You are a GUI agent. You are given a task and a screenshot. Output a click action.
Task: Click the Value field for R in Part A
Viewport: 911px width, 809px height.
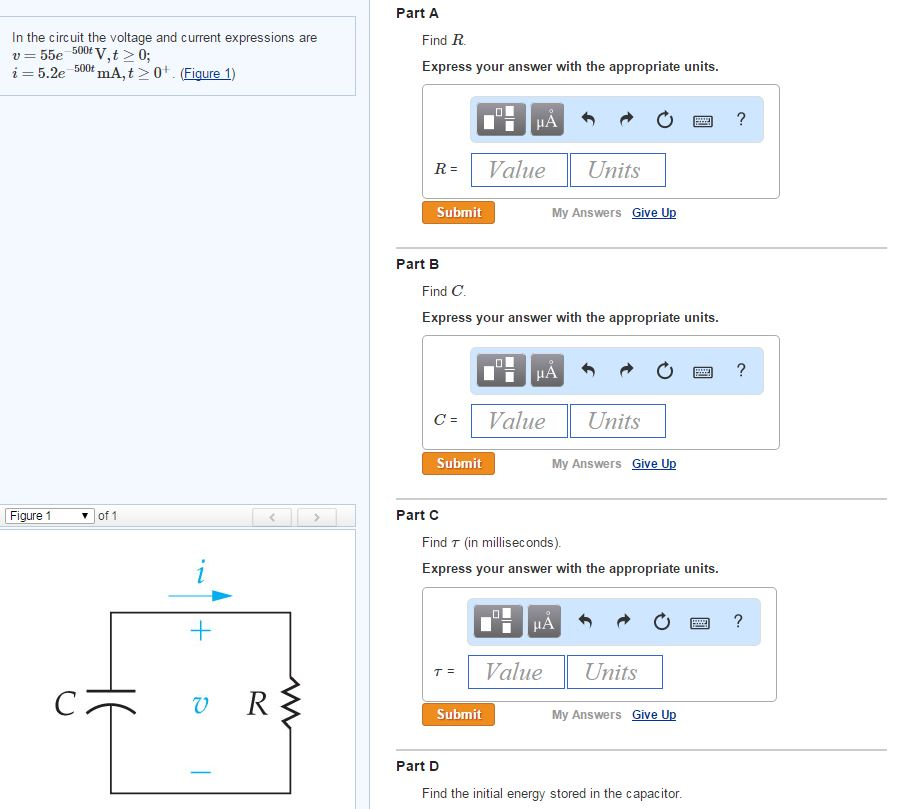point(518,169)
